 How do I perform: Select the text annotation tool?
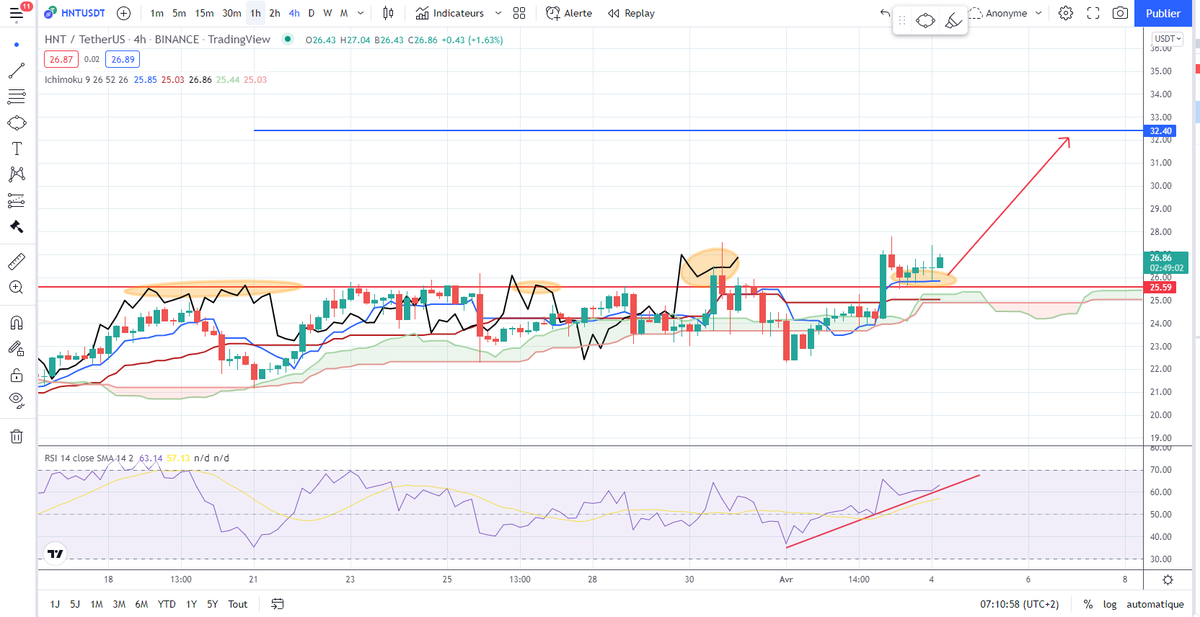[x=16, y=148]
